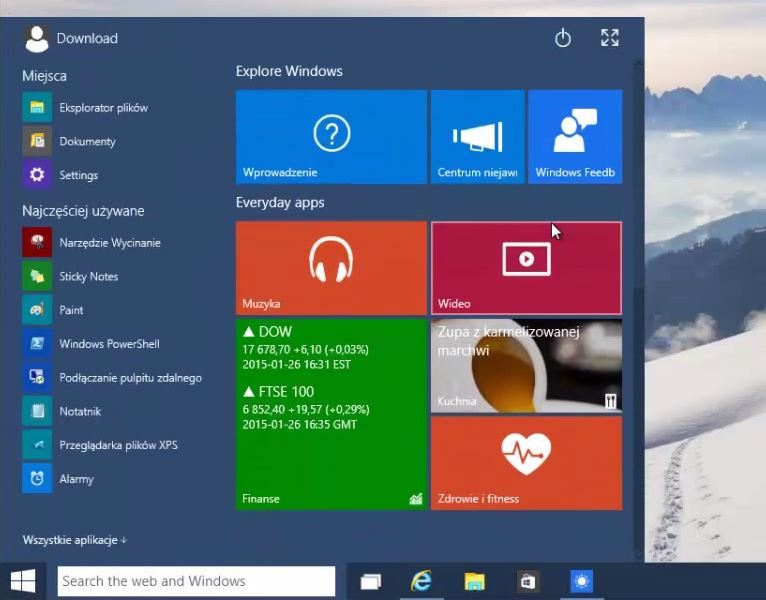Click the Explore Windows group heading
766x600 pixels.
point(289,71)
